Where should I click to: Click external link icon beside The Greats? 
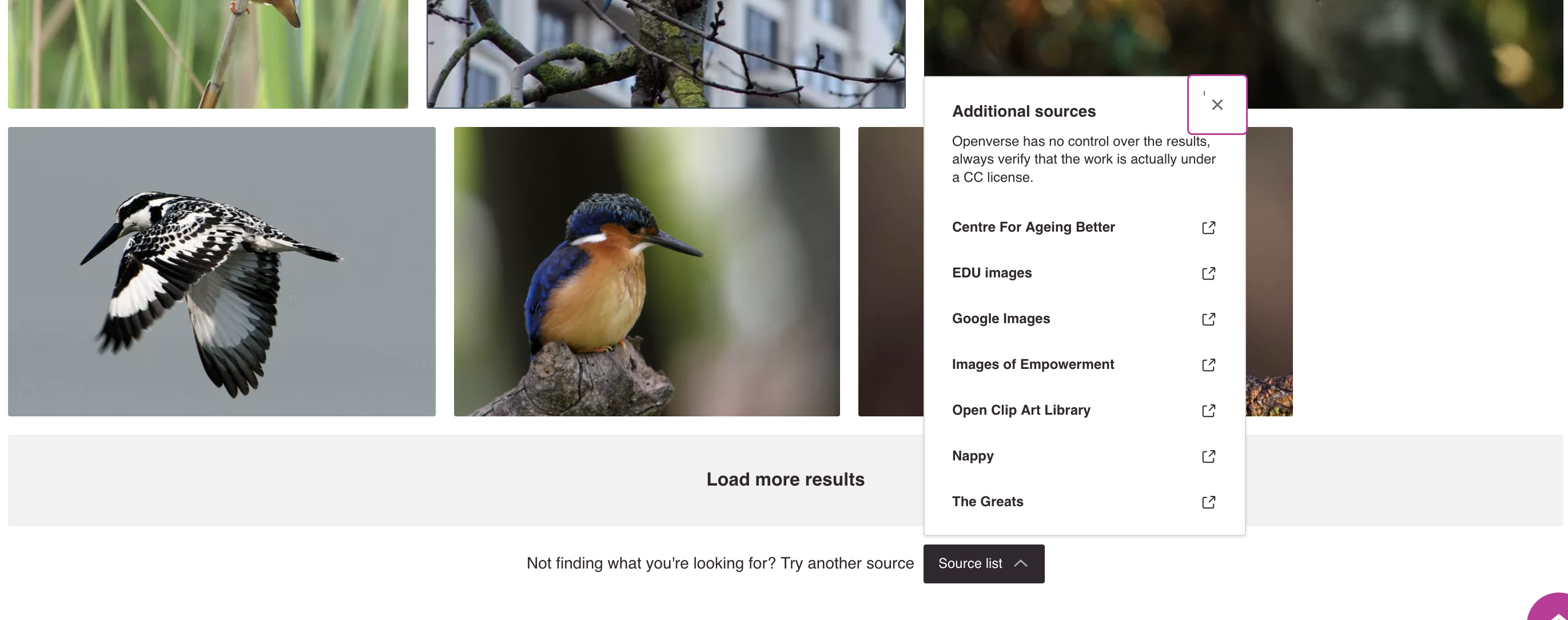click(1208, 502)
